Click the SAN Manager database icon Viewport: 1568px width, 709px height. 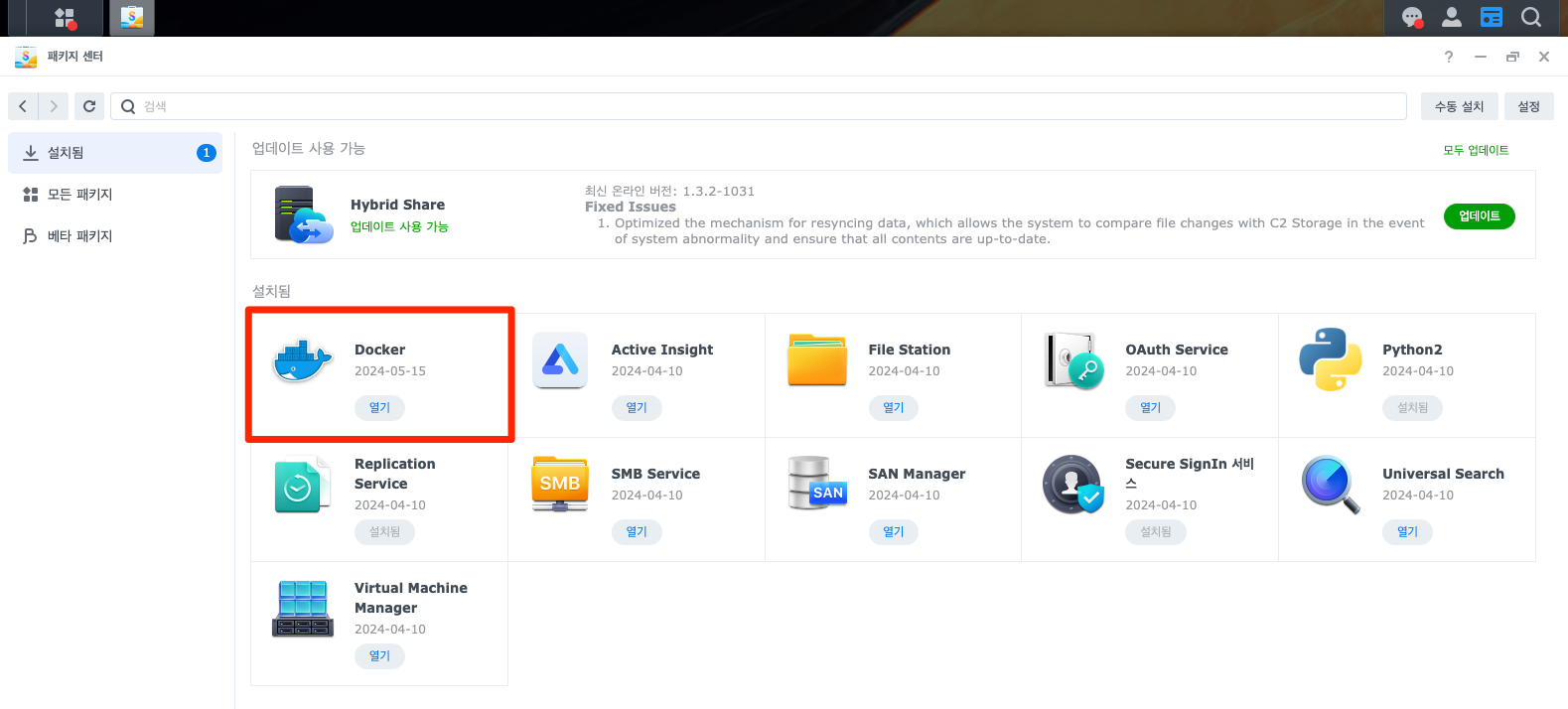817,484
